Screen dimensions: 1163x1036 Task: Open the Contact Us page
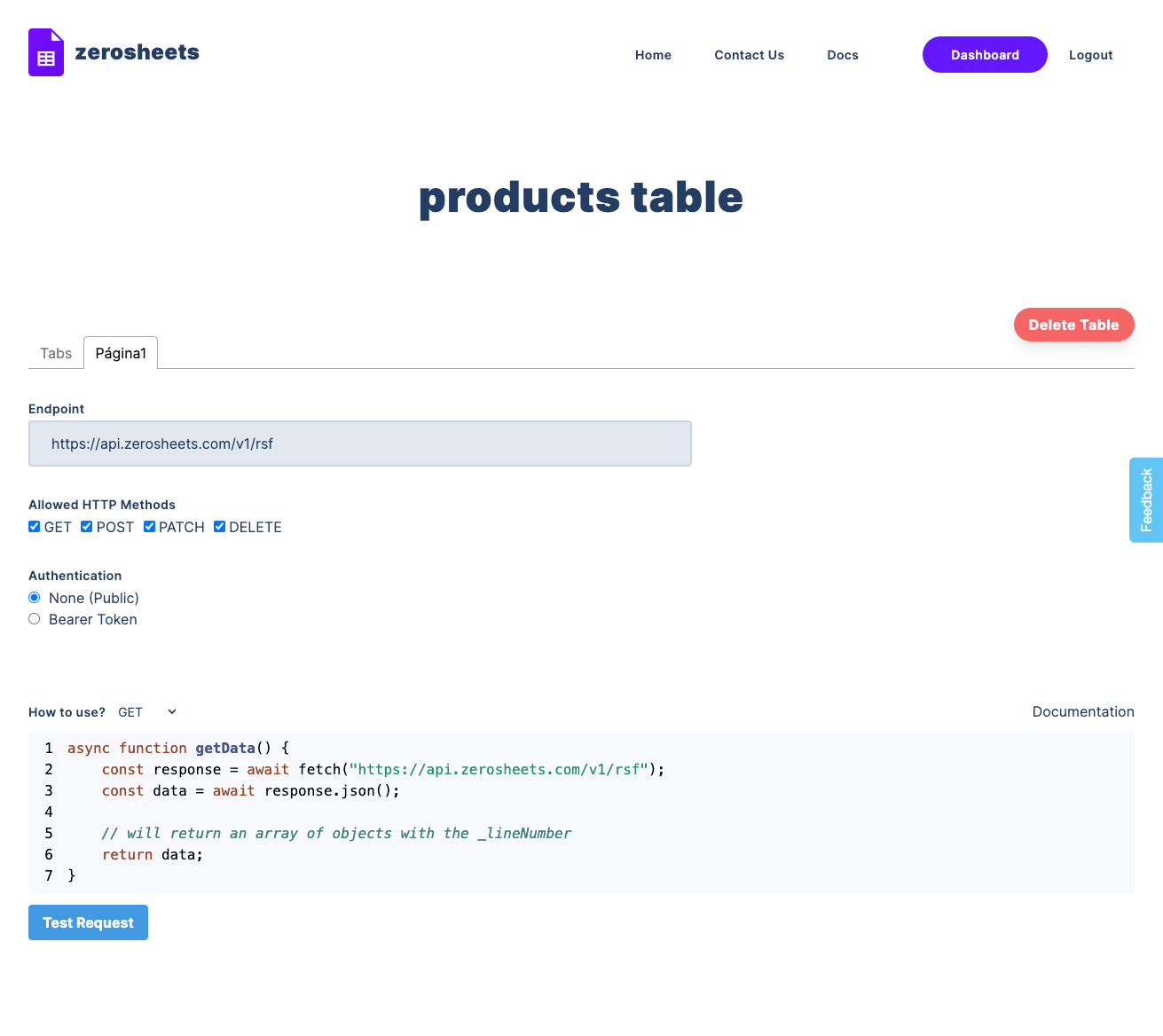tap(749, 55)
